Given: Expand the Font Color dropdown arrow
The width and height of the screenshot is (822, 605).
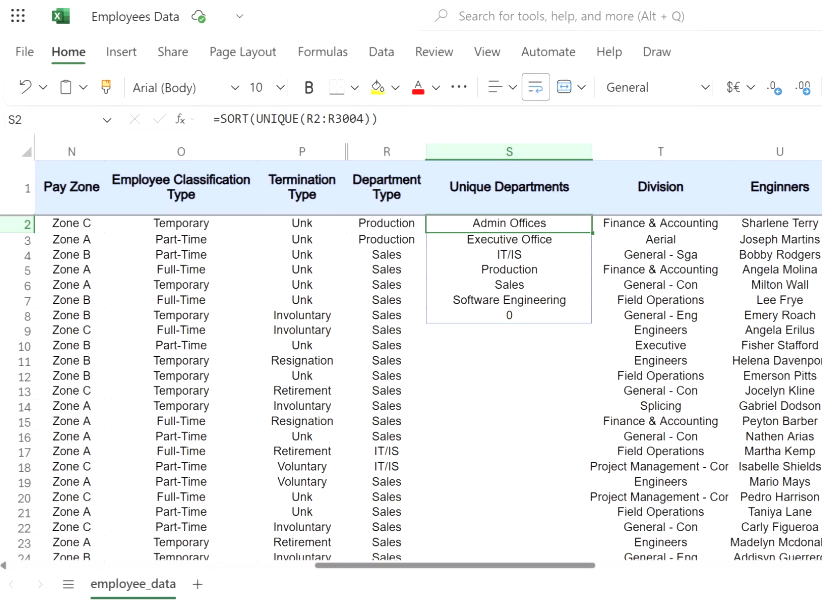Looking at the screenshot, I should coord(436,88).
